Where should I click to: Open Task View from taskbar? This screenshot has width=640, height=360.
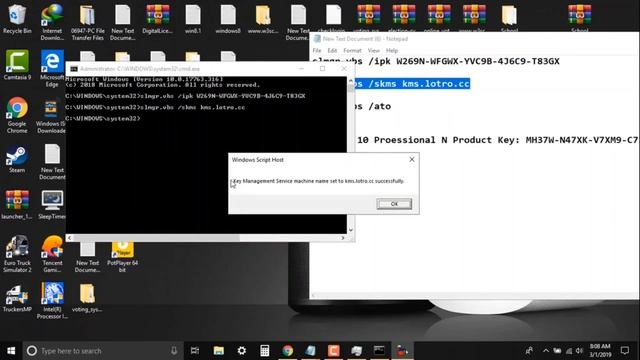point(195,351)
